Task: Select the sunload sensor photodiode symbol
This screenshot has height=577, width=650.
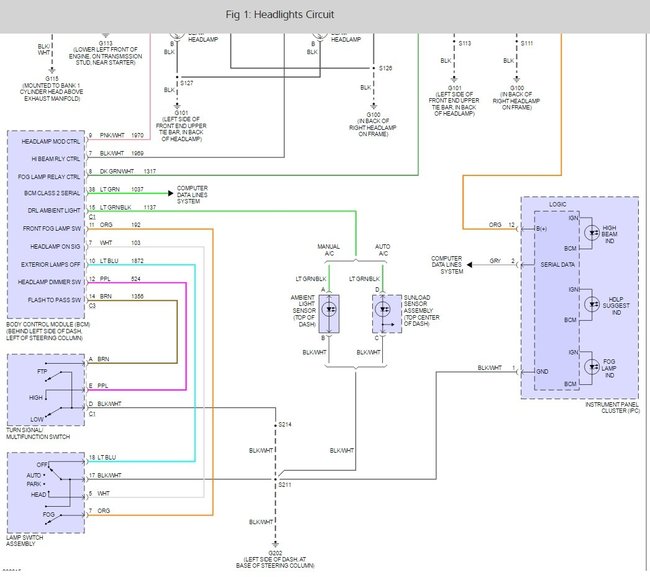Action: (x=383, y=310)
